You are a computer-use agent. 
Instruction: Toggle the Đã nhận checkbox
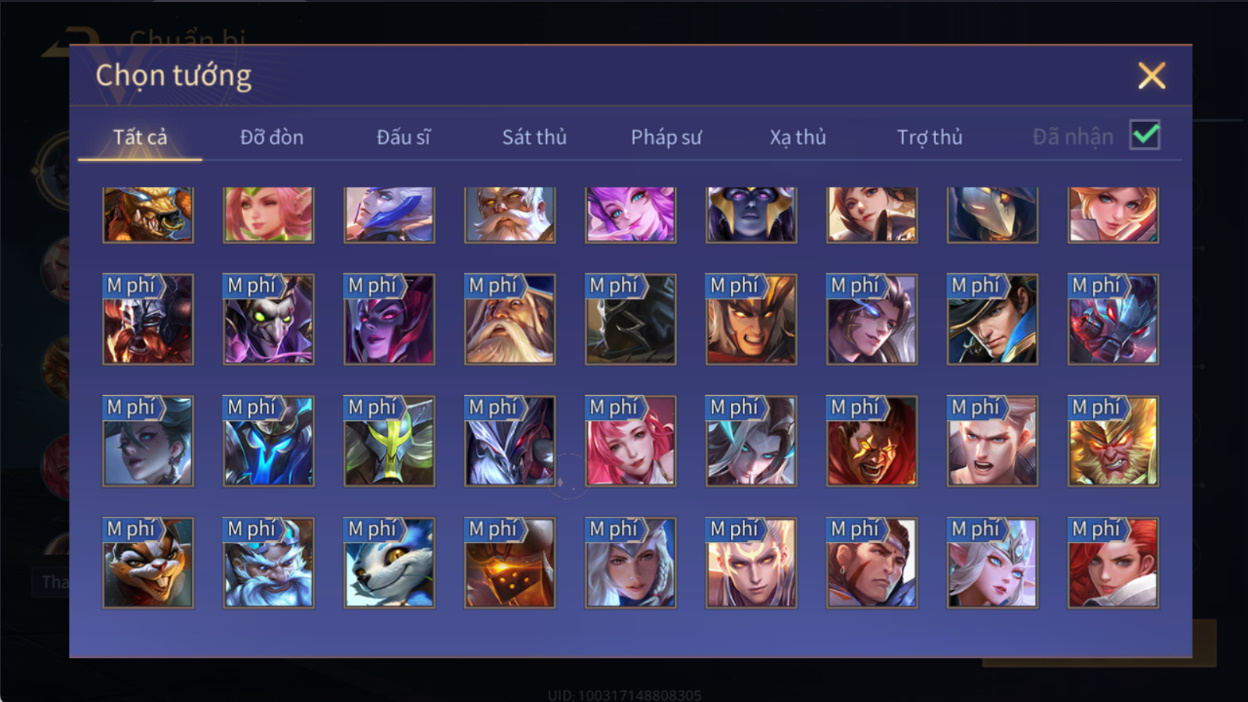pyautogui.click(x=1144, y=135)
